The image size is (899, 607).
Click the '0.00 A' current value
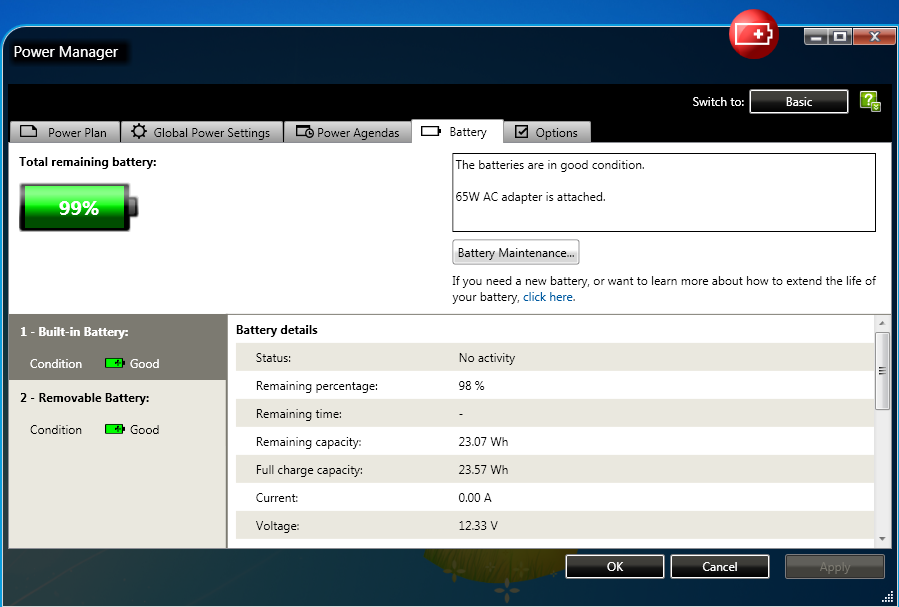(x=475, y=498)
